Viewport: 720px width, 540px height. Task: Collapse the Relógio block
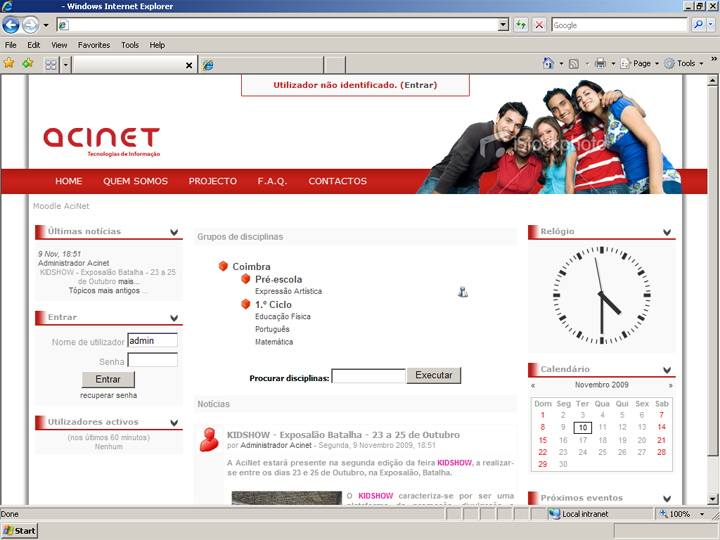pos(667,232)
